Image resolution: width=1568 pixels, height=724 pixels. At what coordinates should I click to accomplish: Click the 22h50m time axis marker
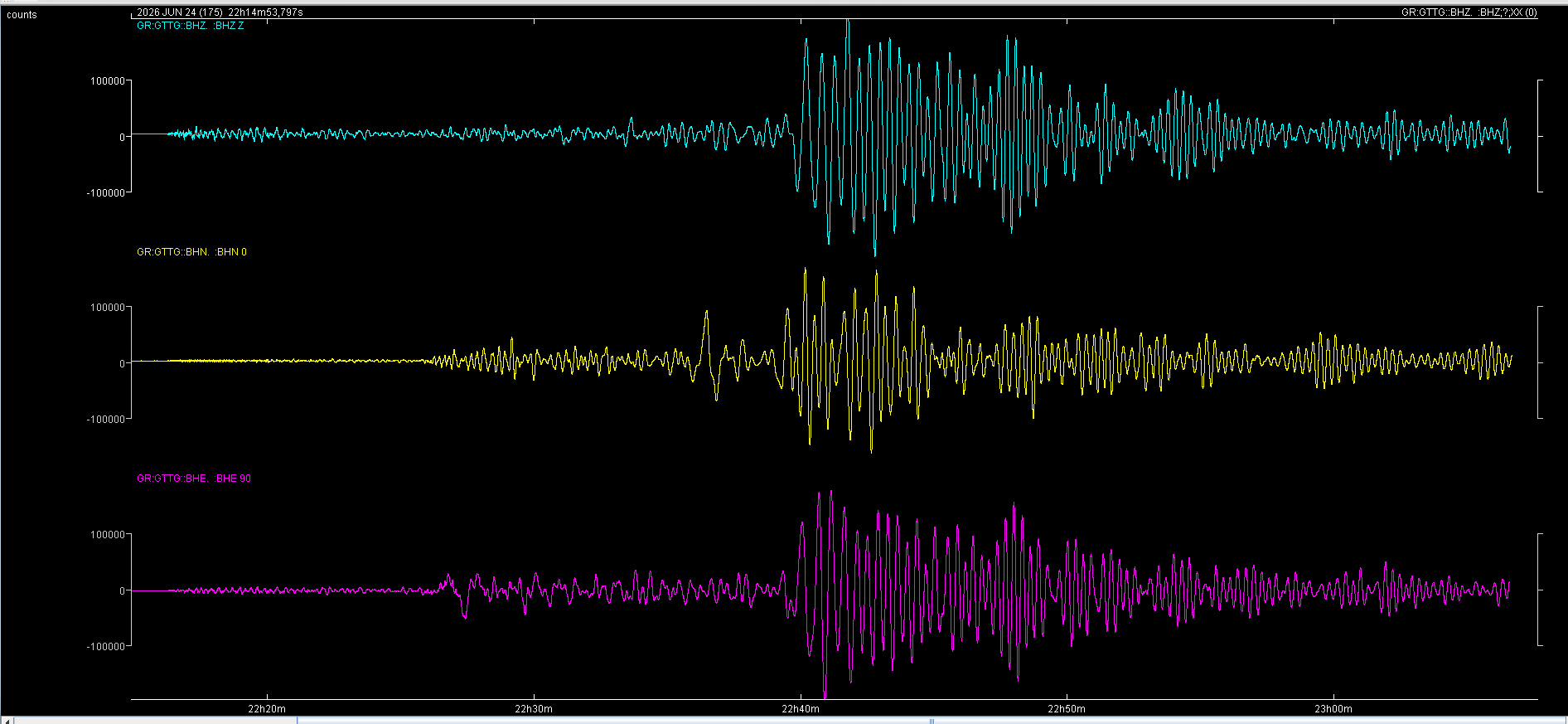(x=1067, y=709)
